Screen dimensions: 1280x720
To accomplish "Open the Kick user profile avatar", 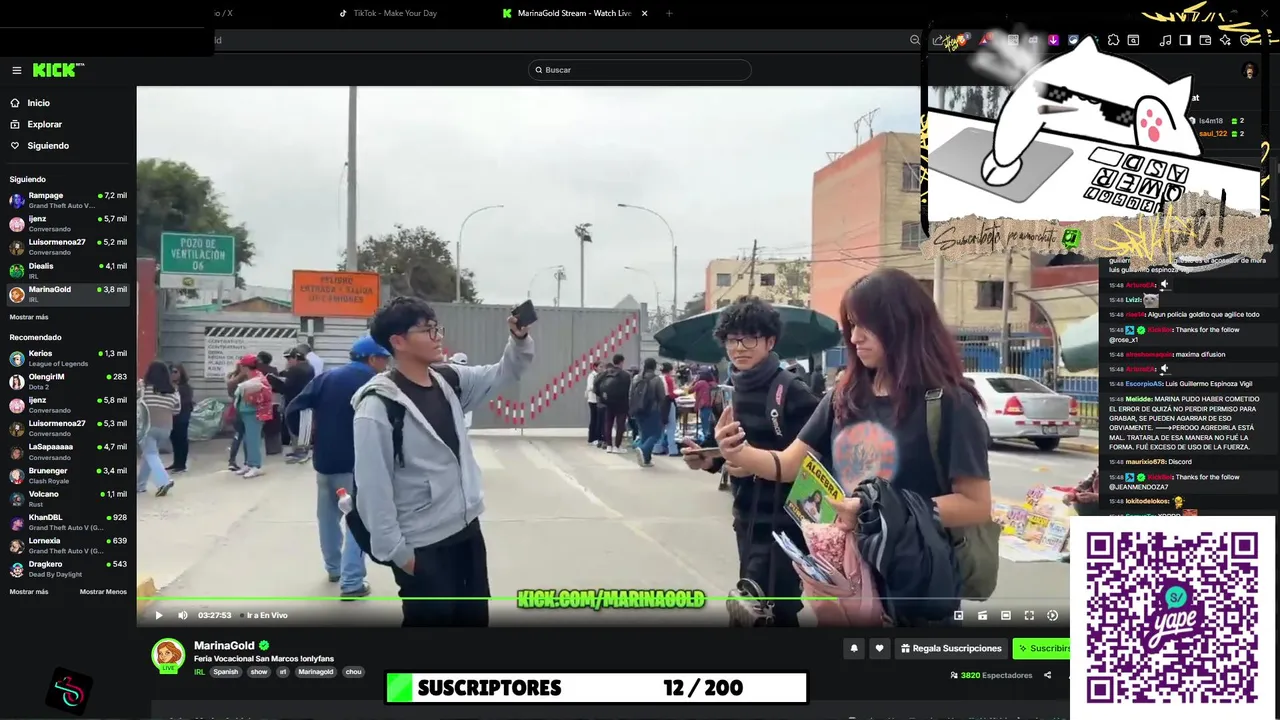I will (1249, 70).
